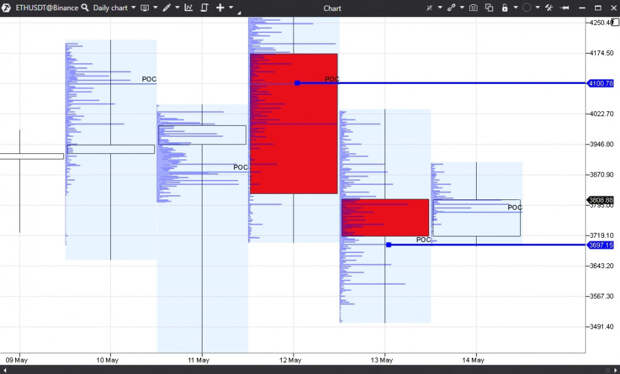Click the horizontal scrollbar left arrow
This screenshot has width=620, height=374.
click(x=5, y=370)
